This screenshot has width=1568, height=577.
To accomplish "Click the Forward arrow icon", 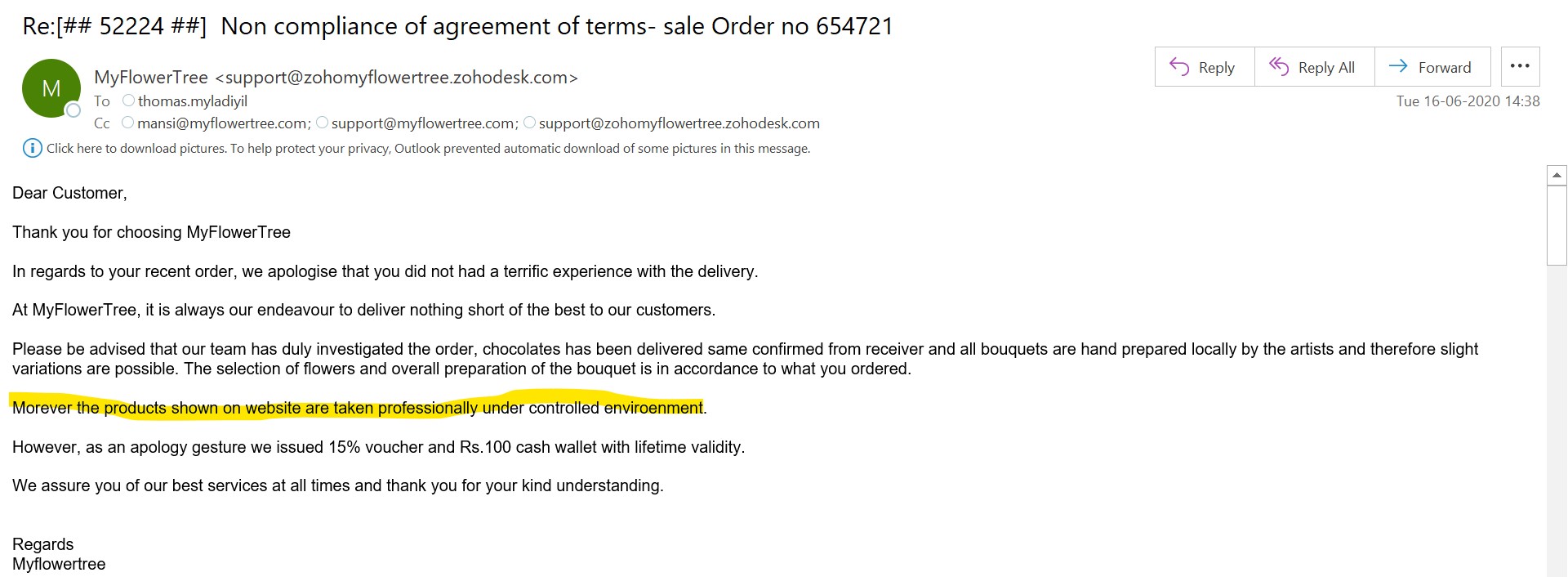I will [x=1398, y=66].
